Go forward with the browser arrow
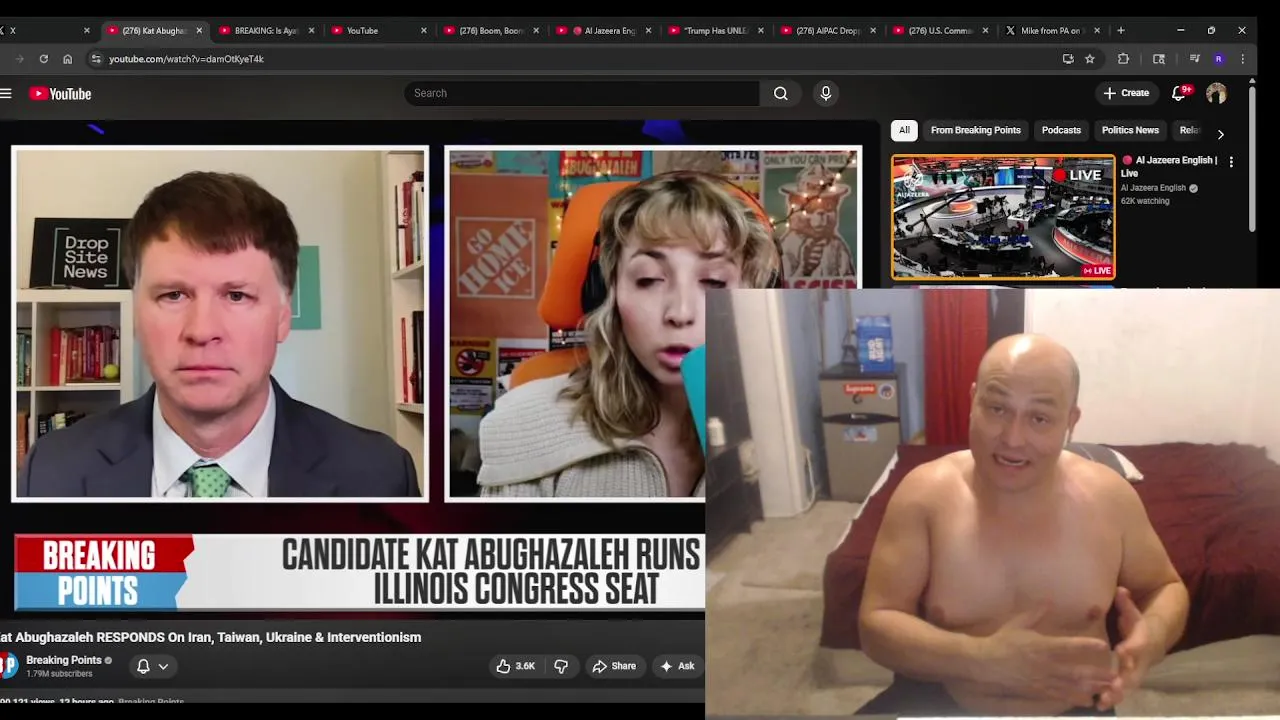The width and height of the screenshot is (1280, 720). [19, 59]
